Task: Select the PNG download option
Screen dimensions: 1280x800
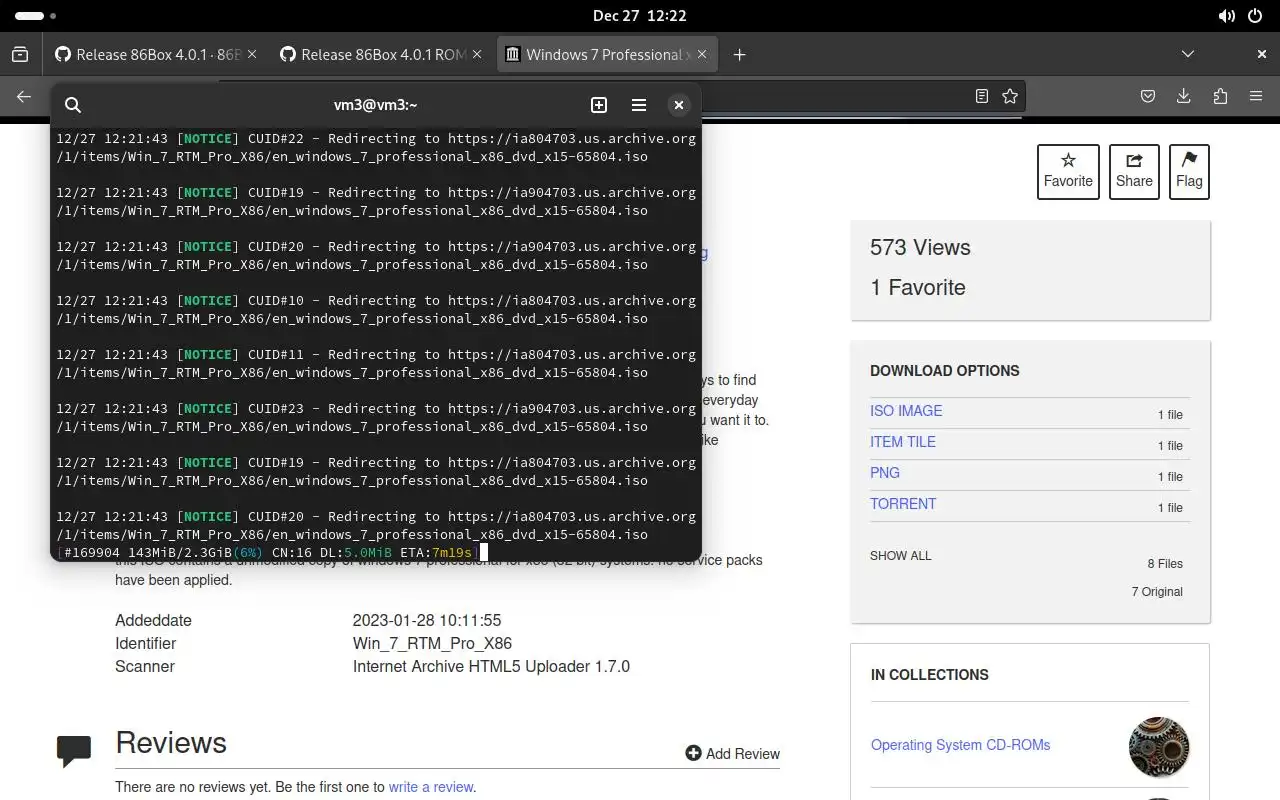Action: pos(885,473)
